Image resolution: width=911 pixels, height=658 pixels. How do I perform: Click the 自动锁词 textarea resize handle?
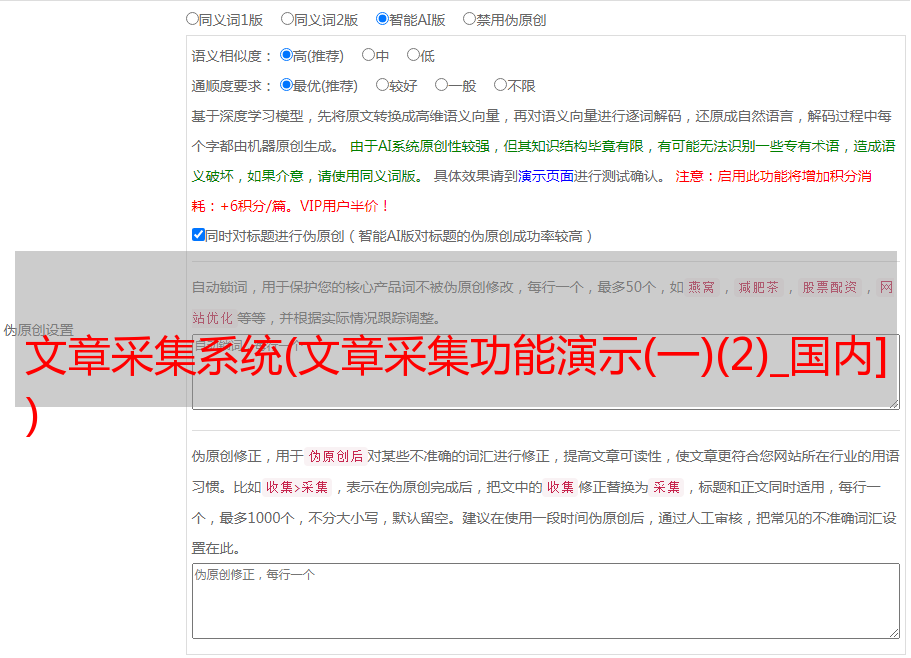[893, 402]
